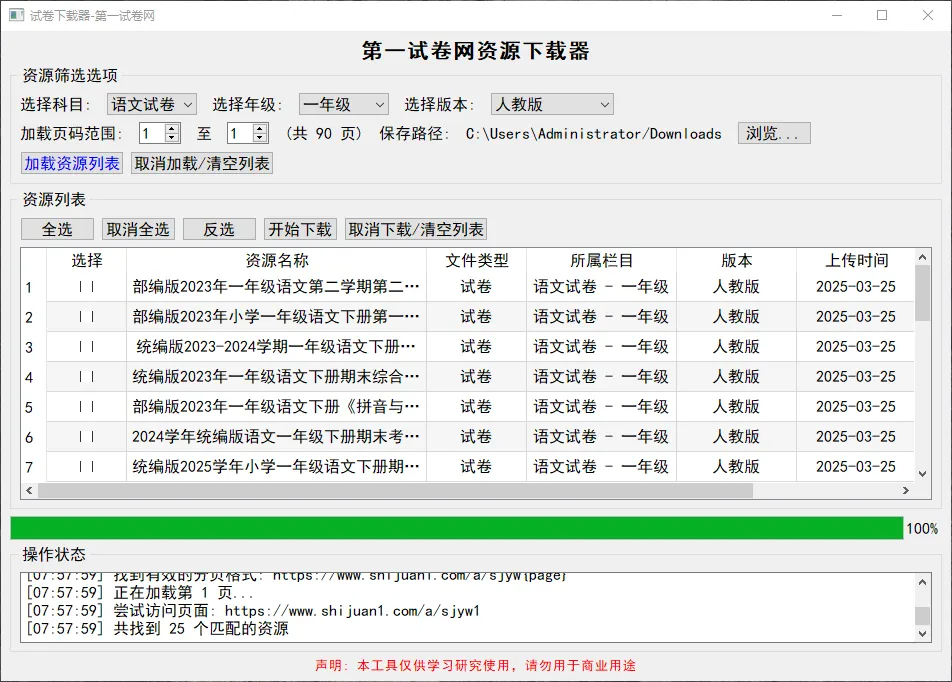Screen dimensions: 952x682
Task: Increase the start page number spinner
Action: 172,128
